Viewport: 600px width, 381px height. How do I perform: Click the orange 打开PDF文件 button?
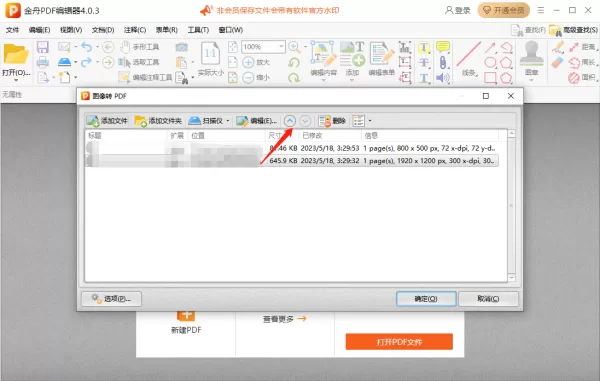[399, 342]
